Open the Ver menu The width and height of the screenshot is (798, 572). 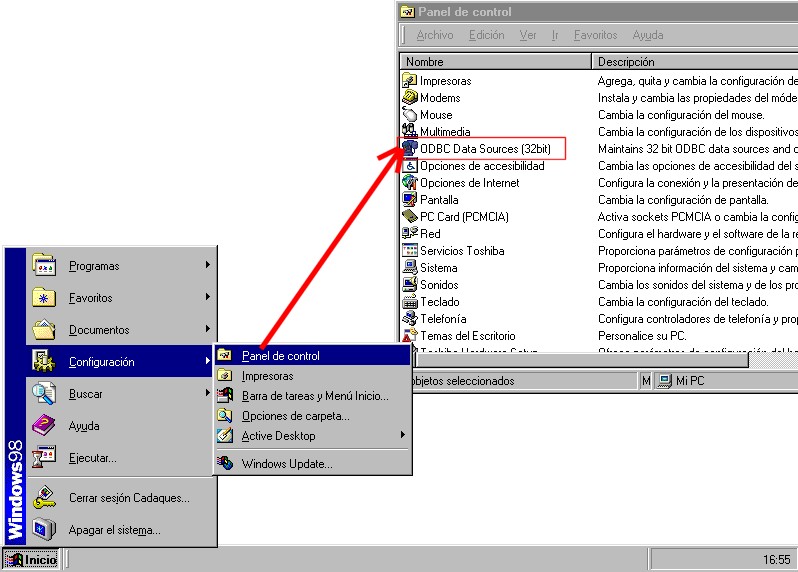(x=528, y=35)
